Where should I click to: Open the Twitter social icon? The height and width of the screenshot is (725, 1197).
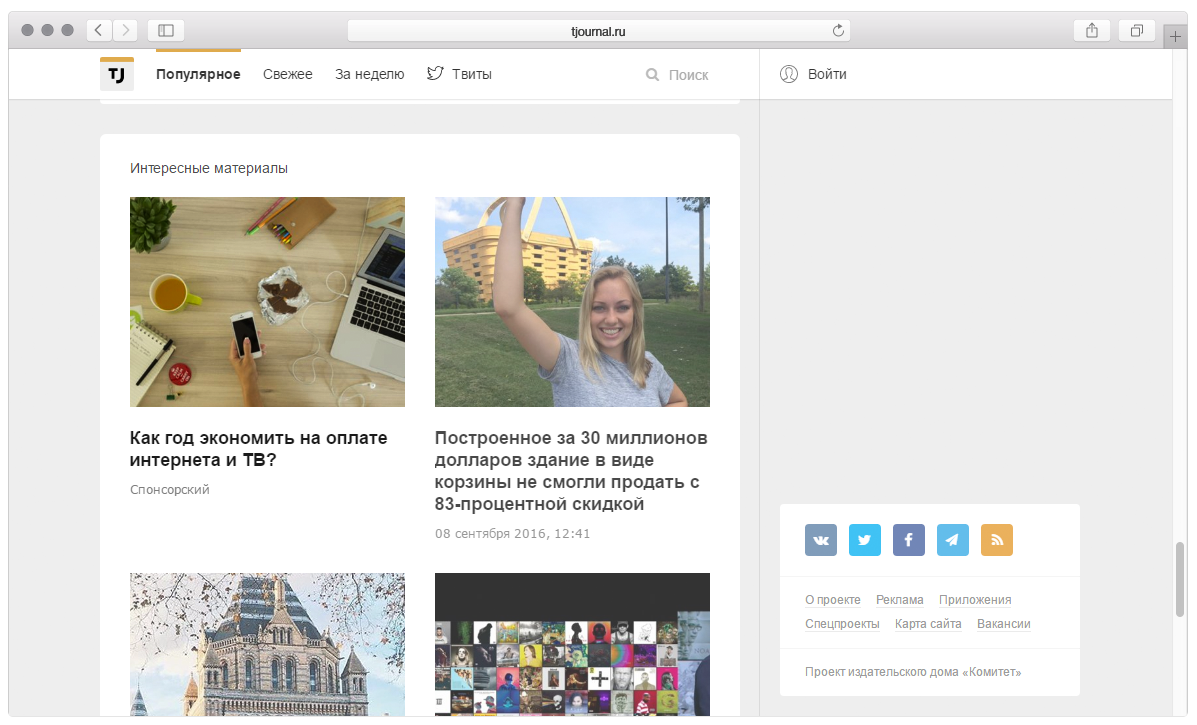(x=865, y=540)
